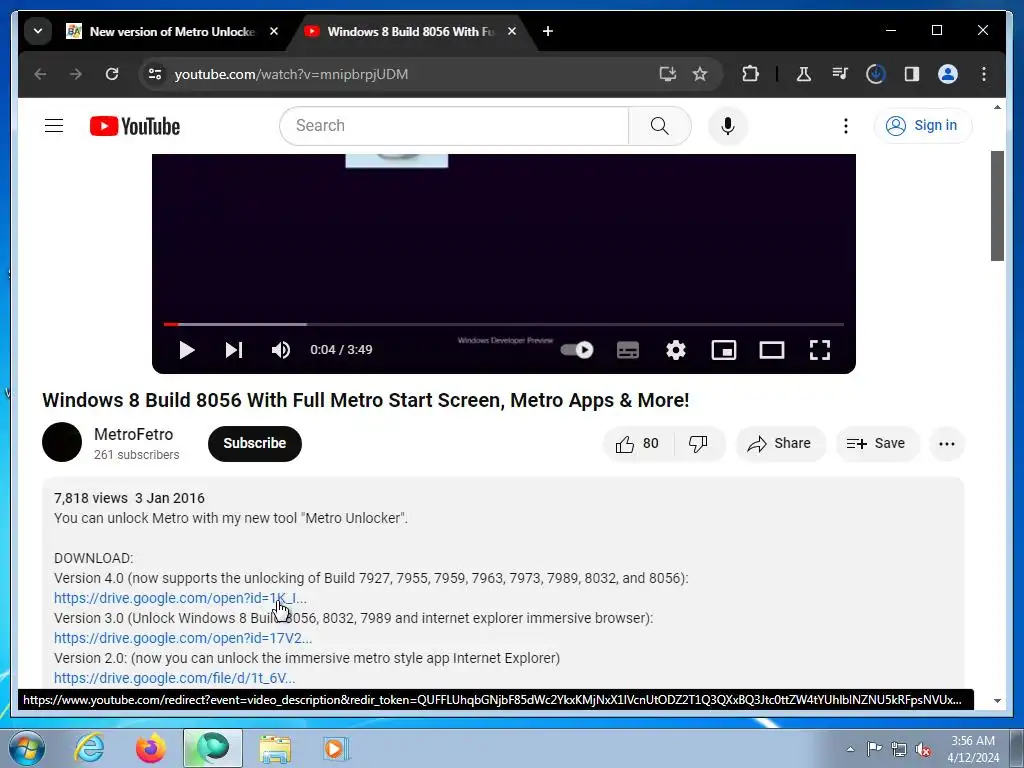Install app icon in address bar

667,74
